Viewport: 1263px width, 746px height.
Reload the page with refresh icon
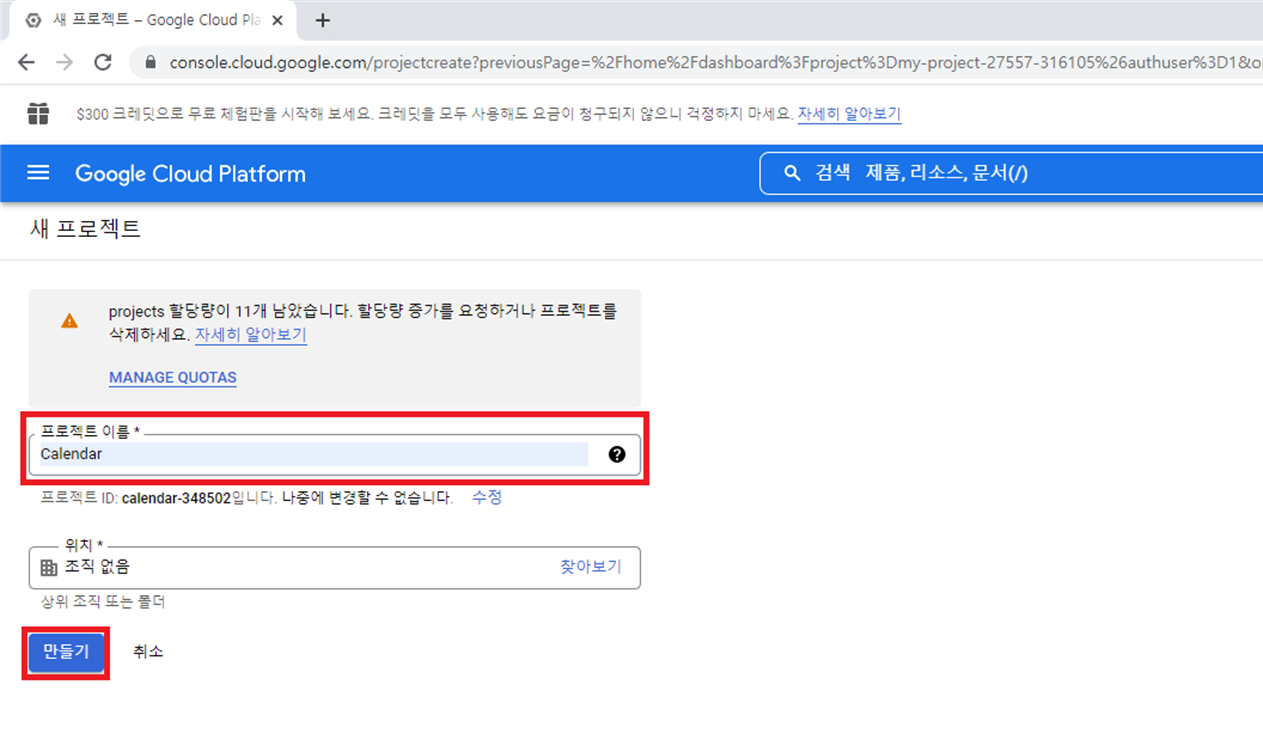(x=102, y=62)
